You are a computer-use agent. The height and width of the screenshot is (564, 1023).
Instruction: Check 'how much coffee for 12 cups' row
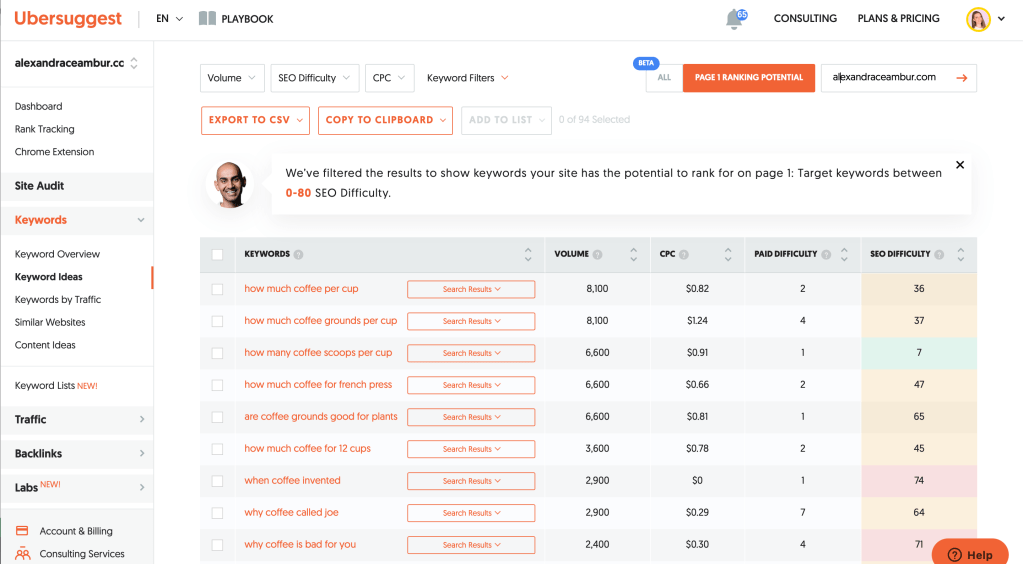pyautogui.click(x=217, y=449)
